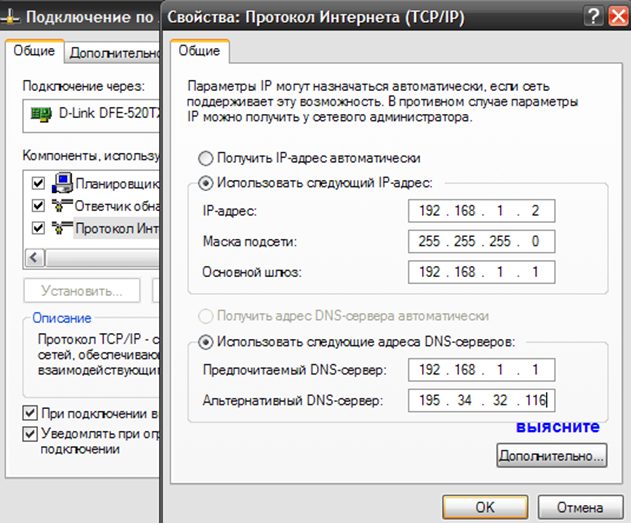Open the Общие tab in the connection window
This screenshot has height=523, width=631.
(35, 51)
